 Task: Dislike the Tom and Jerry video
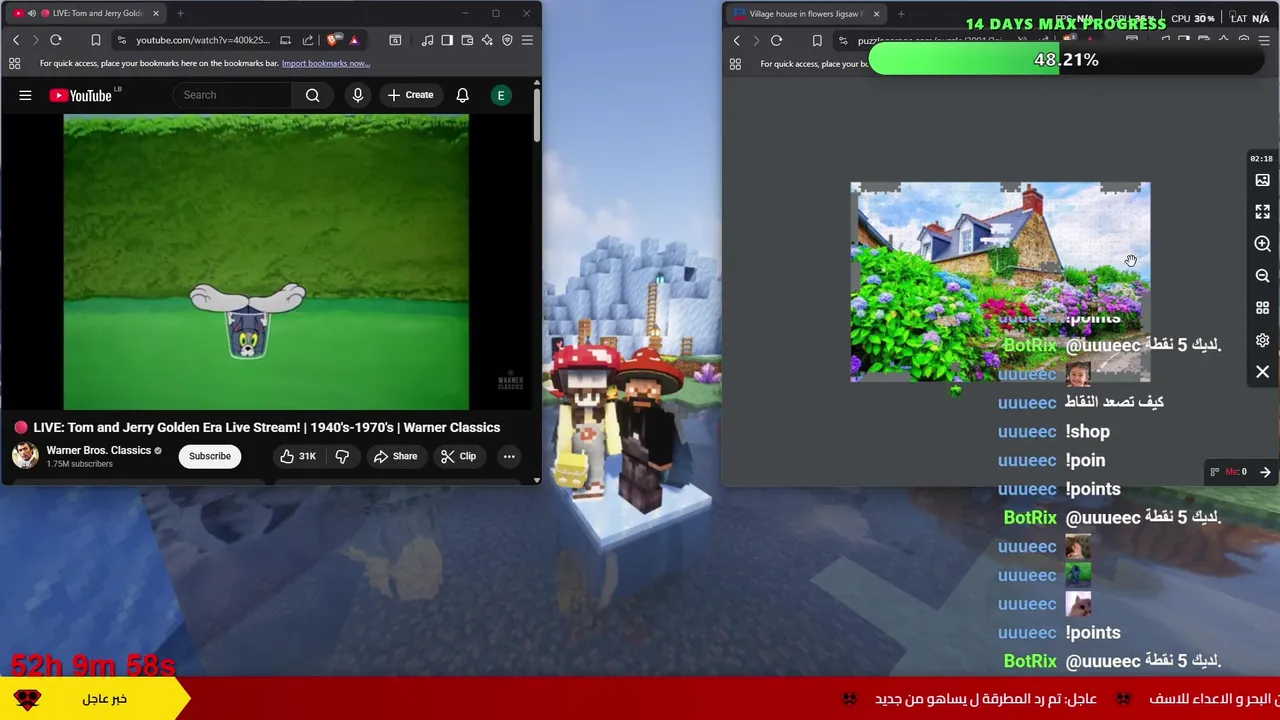tap(342, 456)
